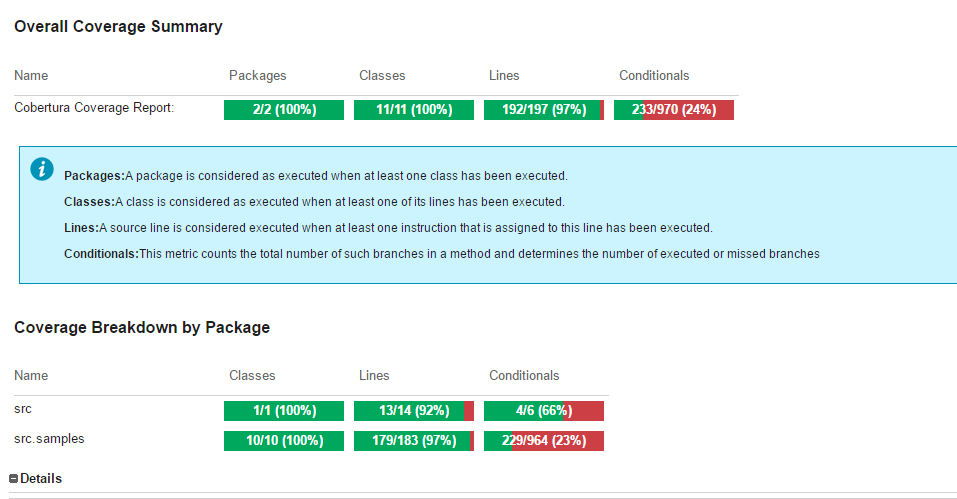The image size is (957, 499).
Task: Open the src package link
Action: pos(24,409)
